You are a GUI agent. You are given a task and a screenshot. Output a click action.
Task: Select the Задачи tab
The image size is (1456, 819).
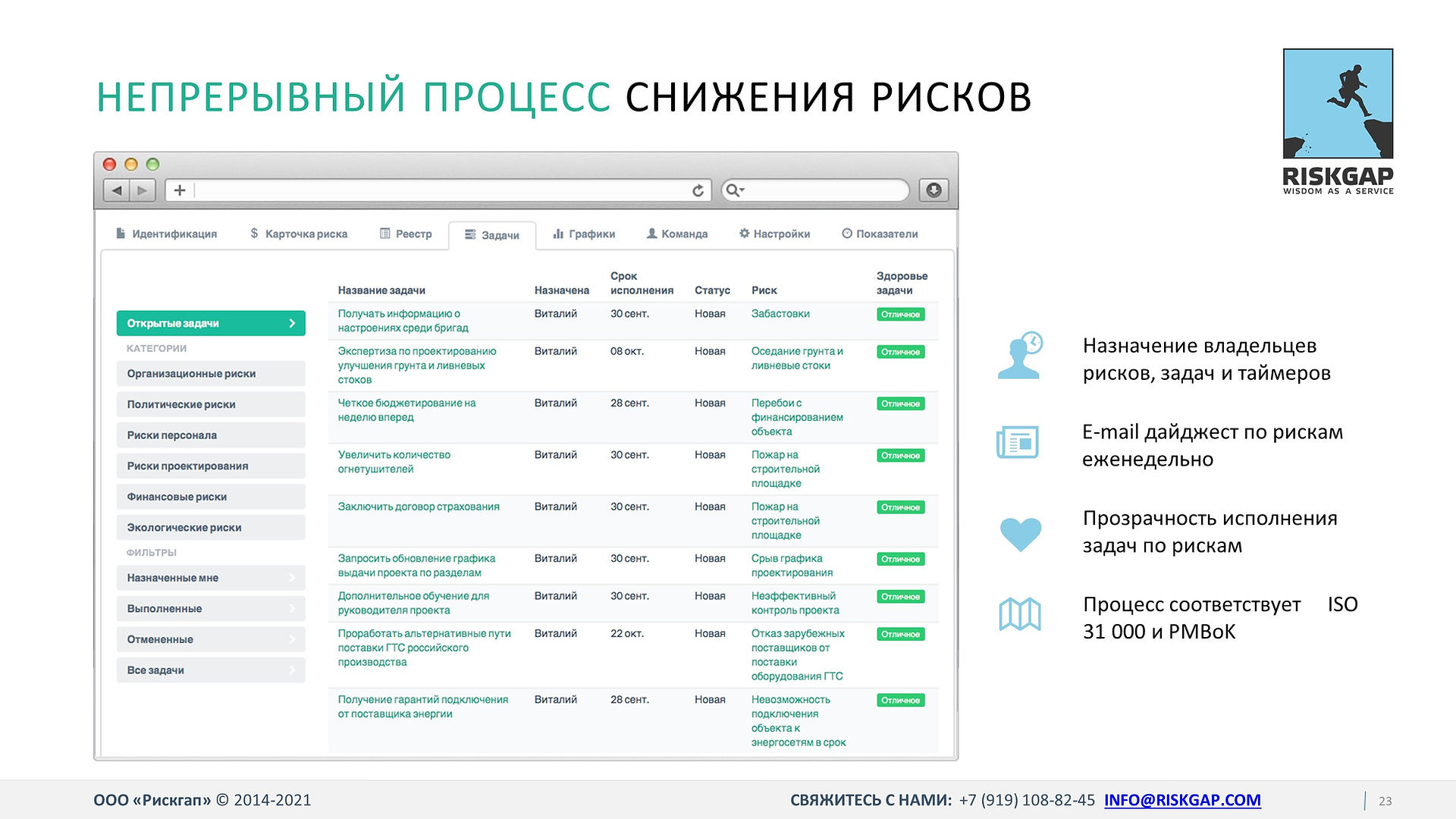click(492, 235)
